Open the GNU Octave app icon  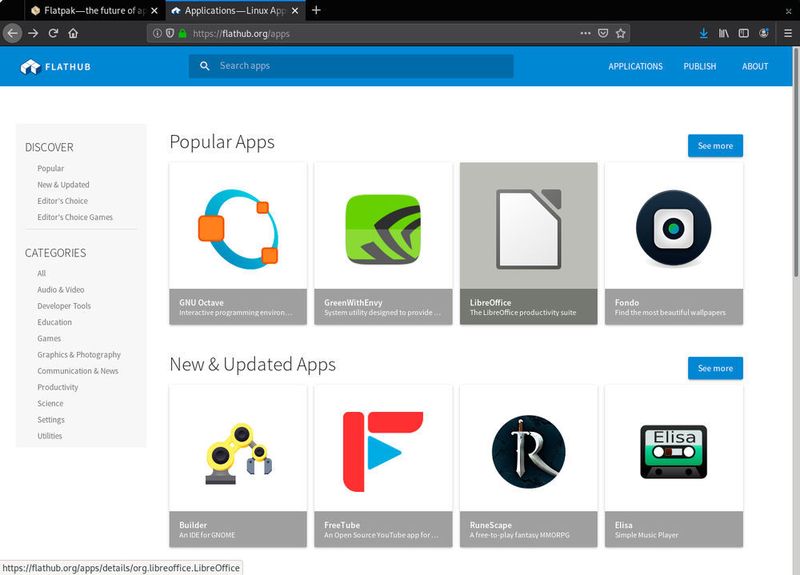pos(238,229)
